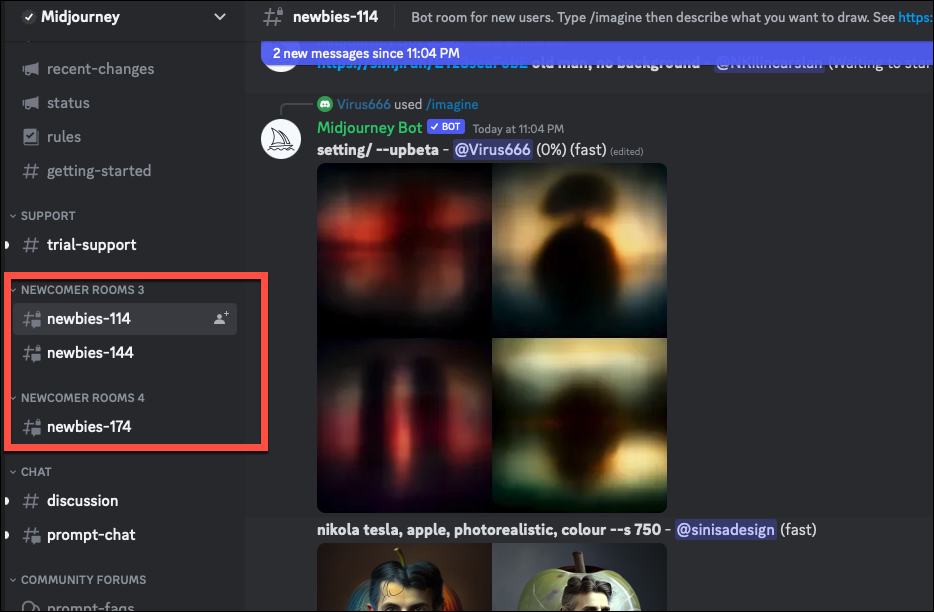Open the bottom-left dark red generated image
934x612 pixels.
[404, 425]
